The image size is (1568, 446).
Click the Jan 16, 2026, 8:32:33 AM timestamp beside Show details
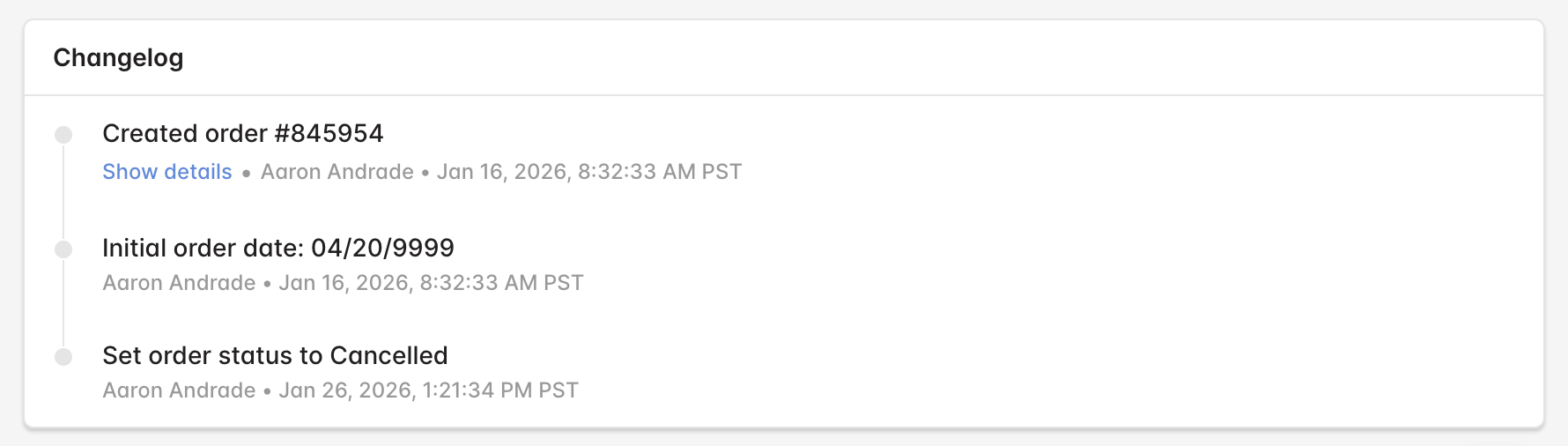point(589,172)
